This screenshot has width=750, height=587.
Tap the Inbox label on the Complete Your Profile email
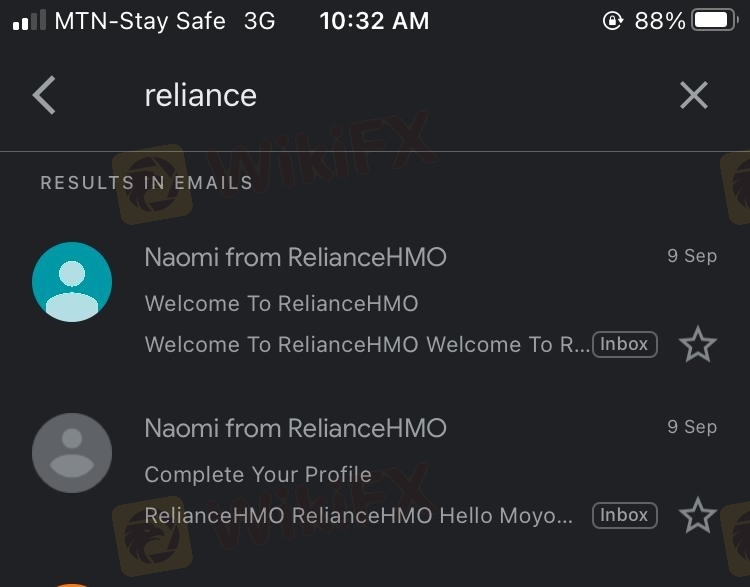click(624, 515)
